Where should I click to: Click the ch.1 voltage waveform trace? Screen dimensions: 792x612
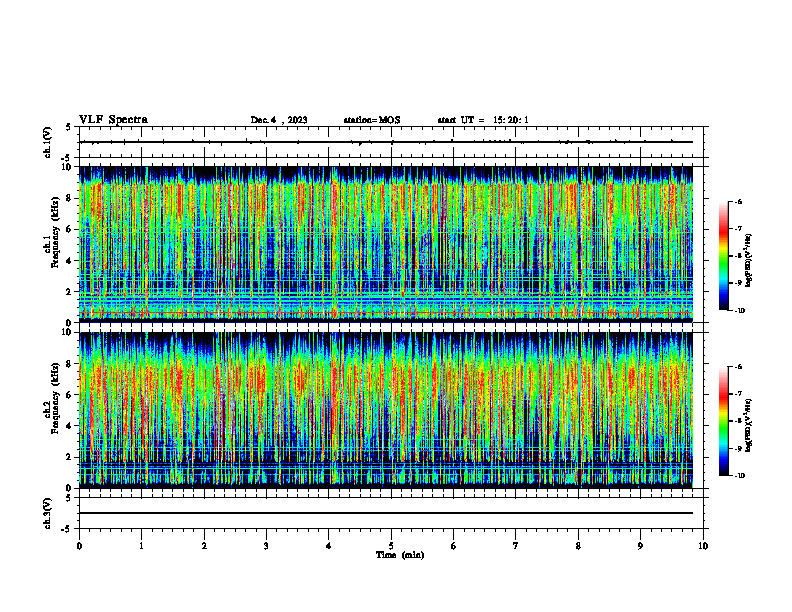pyautogui.click(x=386, y=142)
